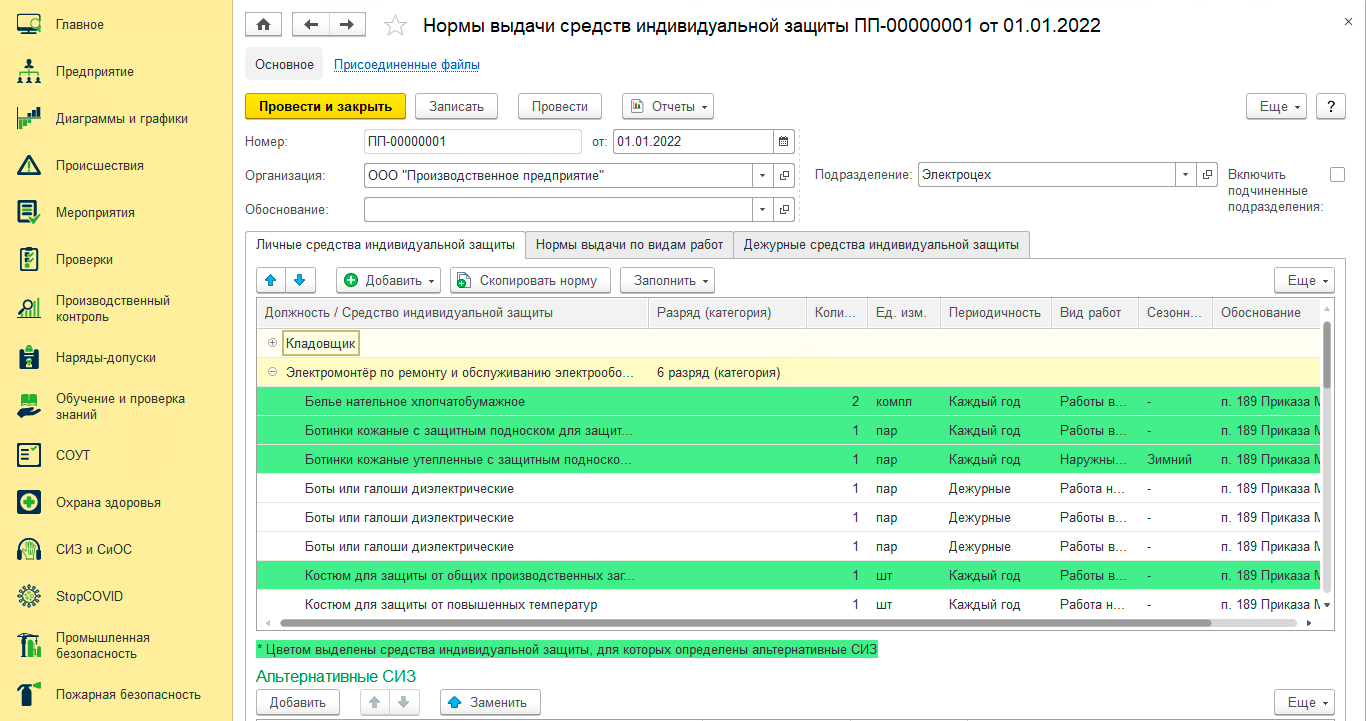The width and height of the screenshot is (1366, 721).
Task: Navigate forward with the right arrow
Action: (347, 25)
